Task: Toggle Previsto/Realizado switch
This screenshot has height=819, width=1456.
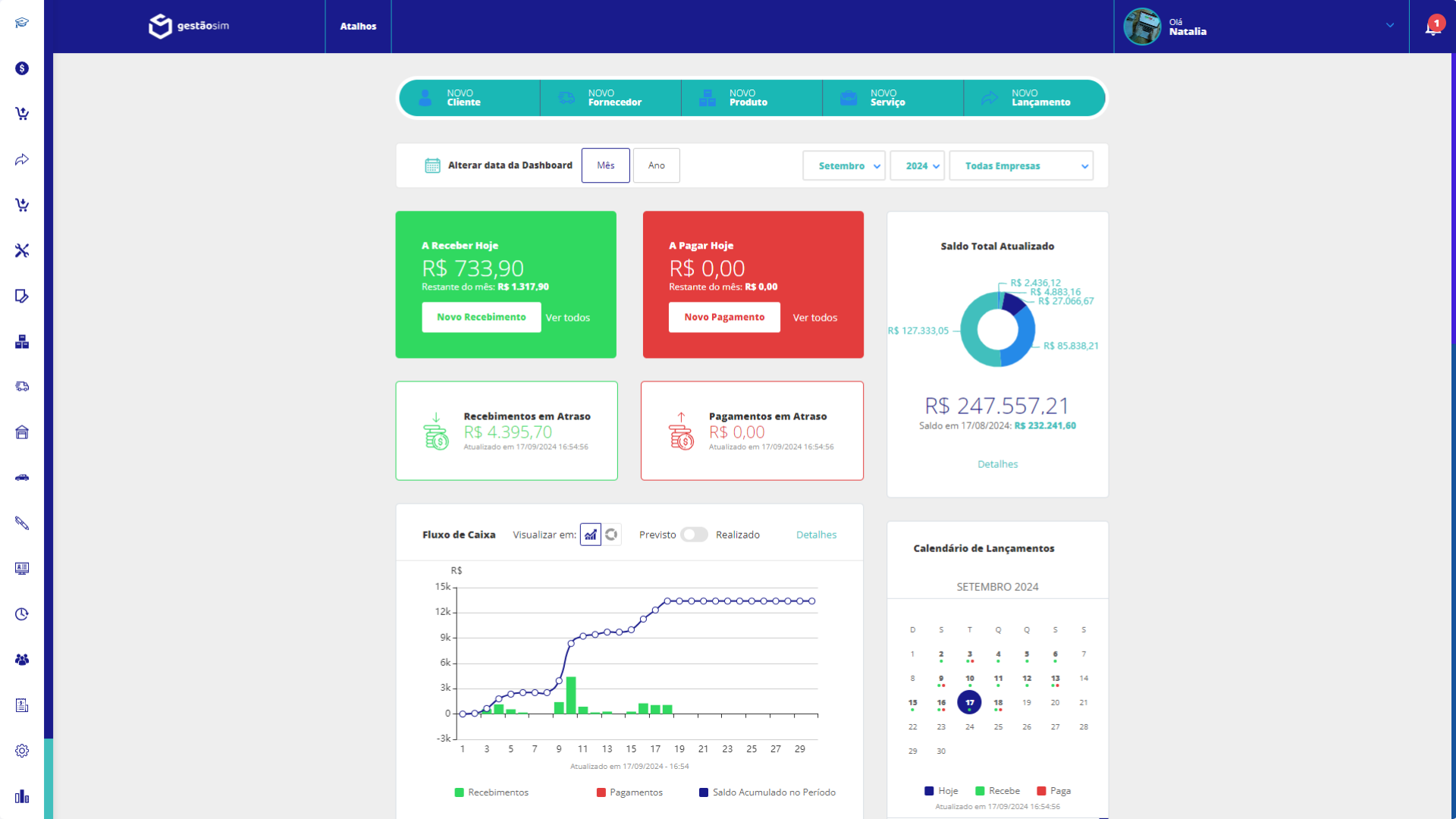Action: coord(694,535)
